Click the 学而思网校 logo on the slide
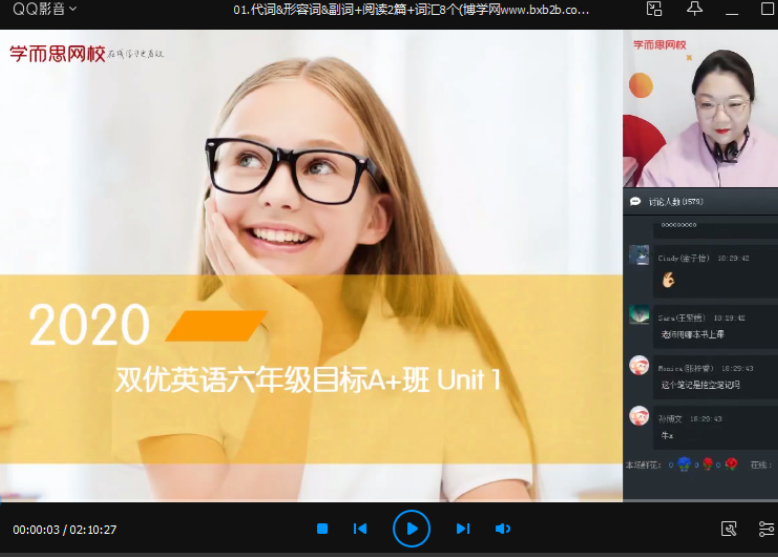The width and height of the screenshot is (778, 557). tap(57, 53)
